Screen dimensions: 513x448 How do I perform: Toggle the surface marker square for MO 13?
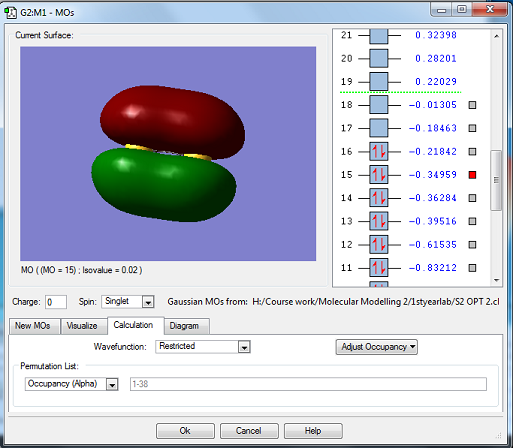click(472, 221)
